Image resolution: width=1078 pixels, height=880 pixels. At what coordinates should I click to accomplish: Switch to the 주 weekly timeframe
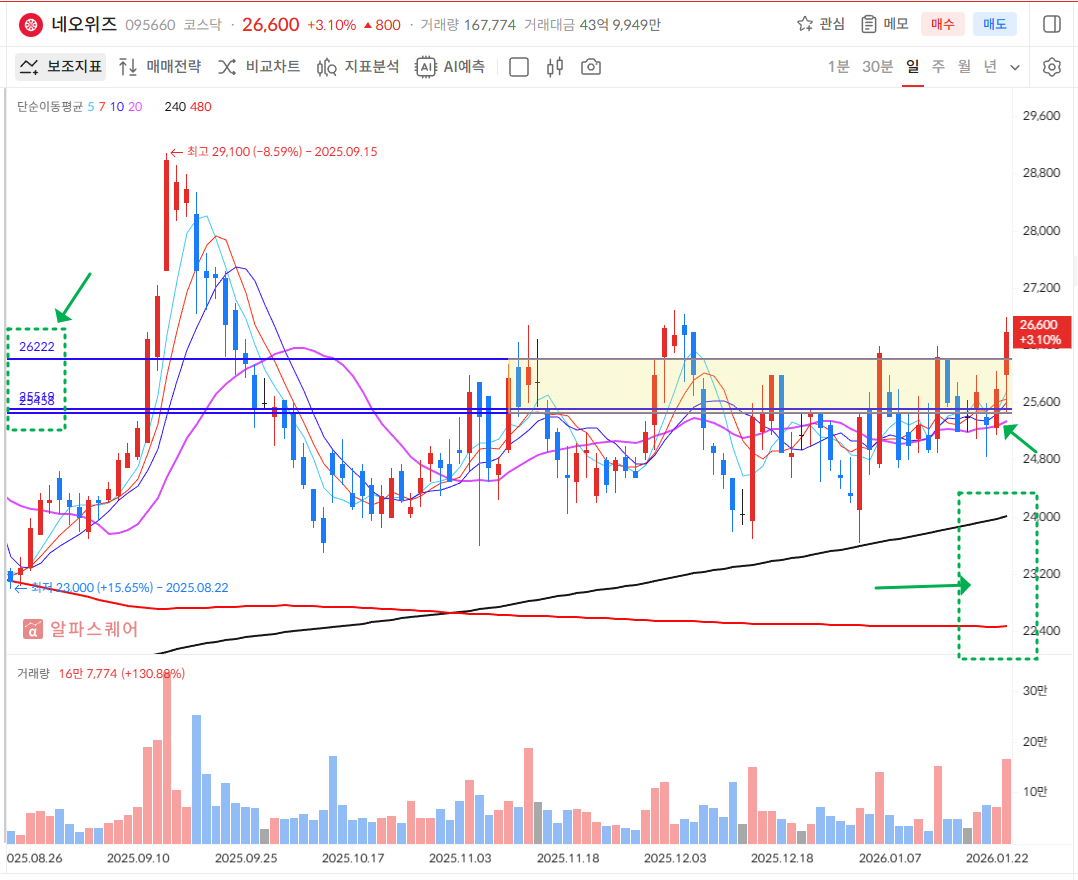point(938,67)
